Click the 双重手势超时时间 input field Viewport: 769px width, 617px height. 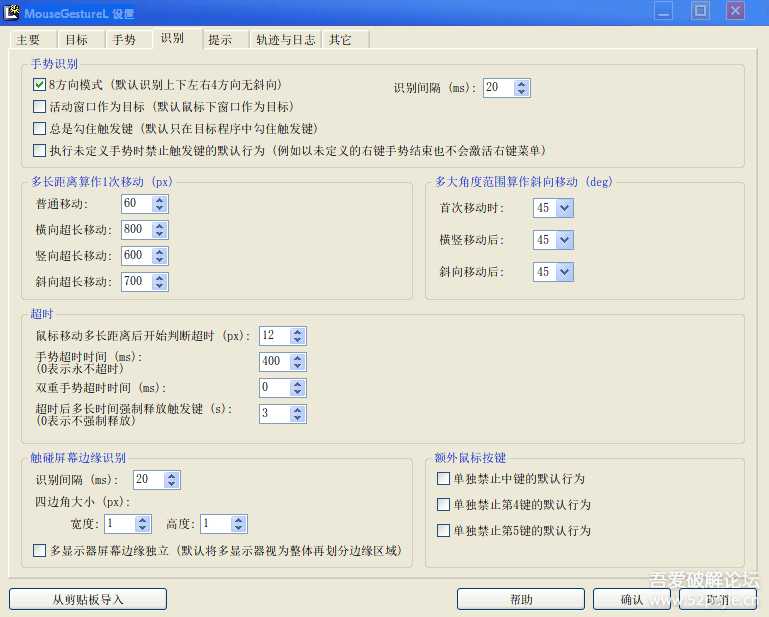[x=274, y=387]
